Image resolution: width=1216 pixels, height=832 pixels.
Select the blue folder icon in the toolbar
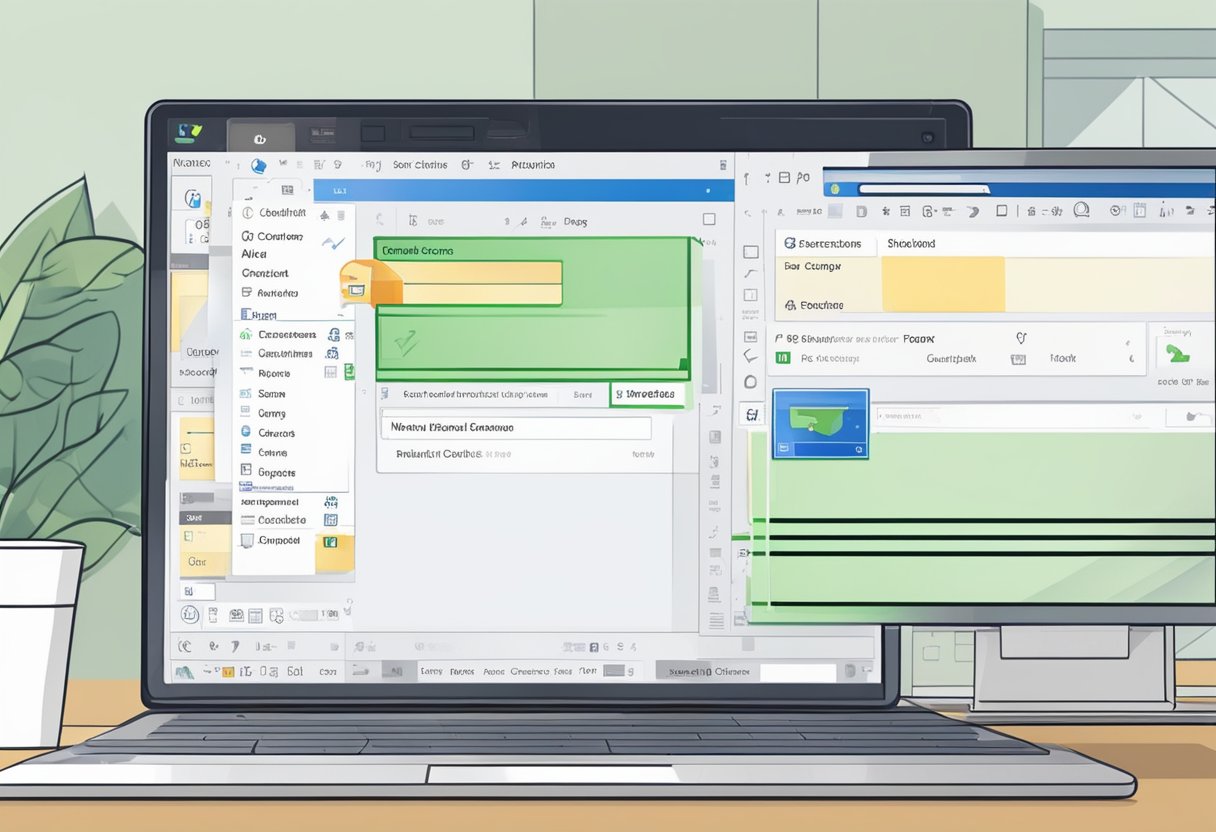[x=259, y=166]
